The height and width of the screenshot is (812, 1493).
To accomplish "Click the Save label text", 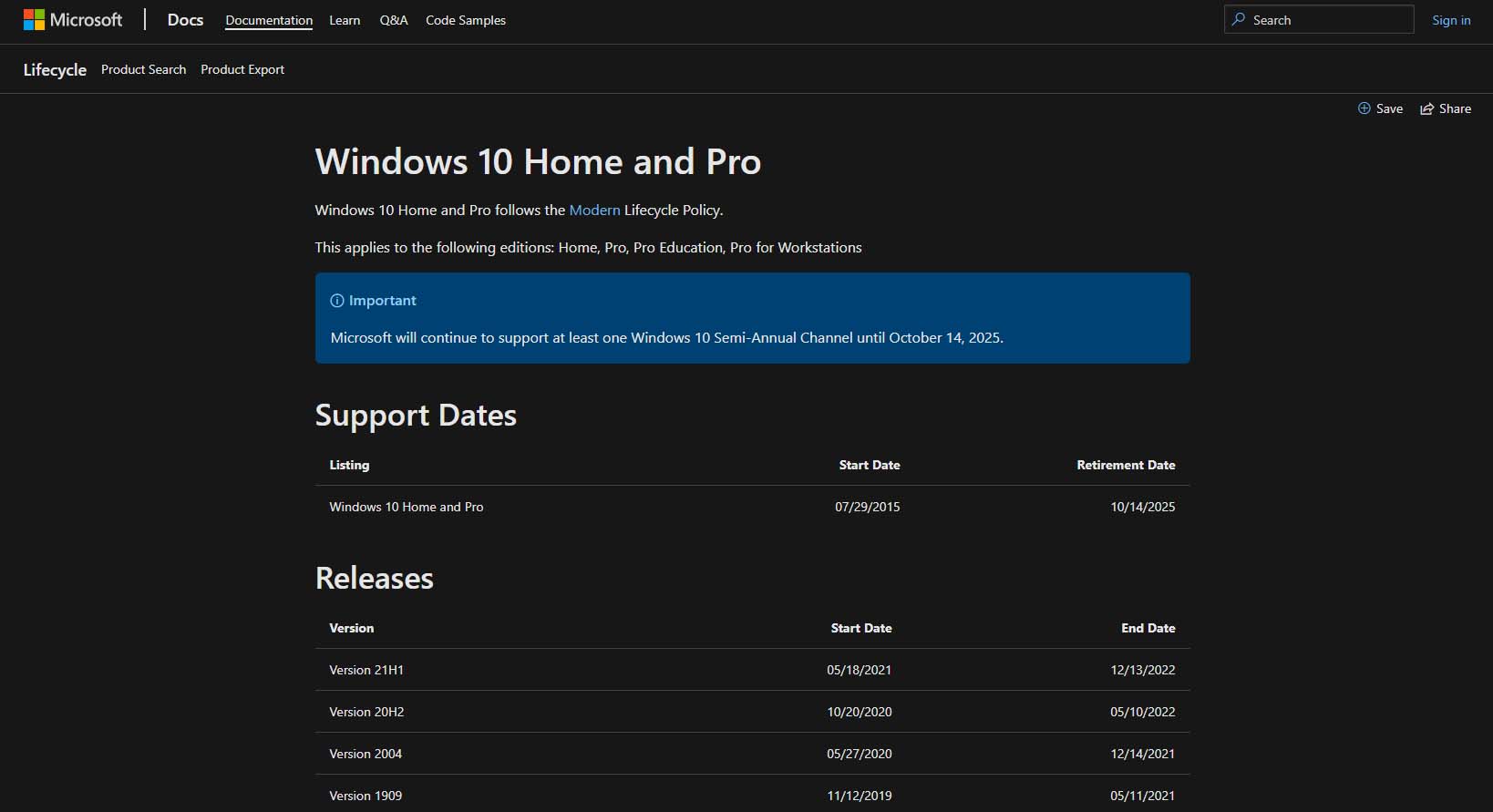I will point(1389,108).
